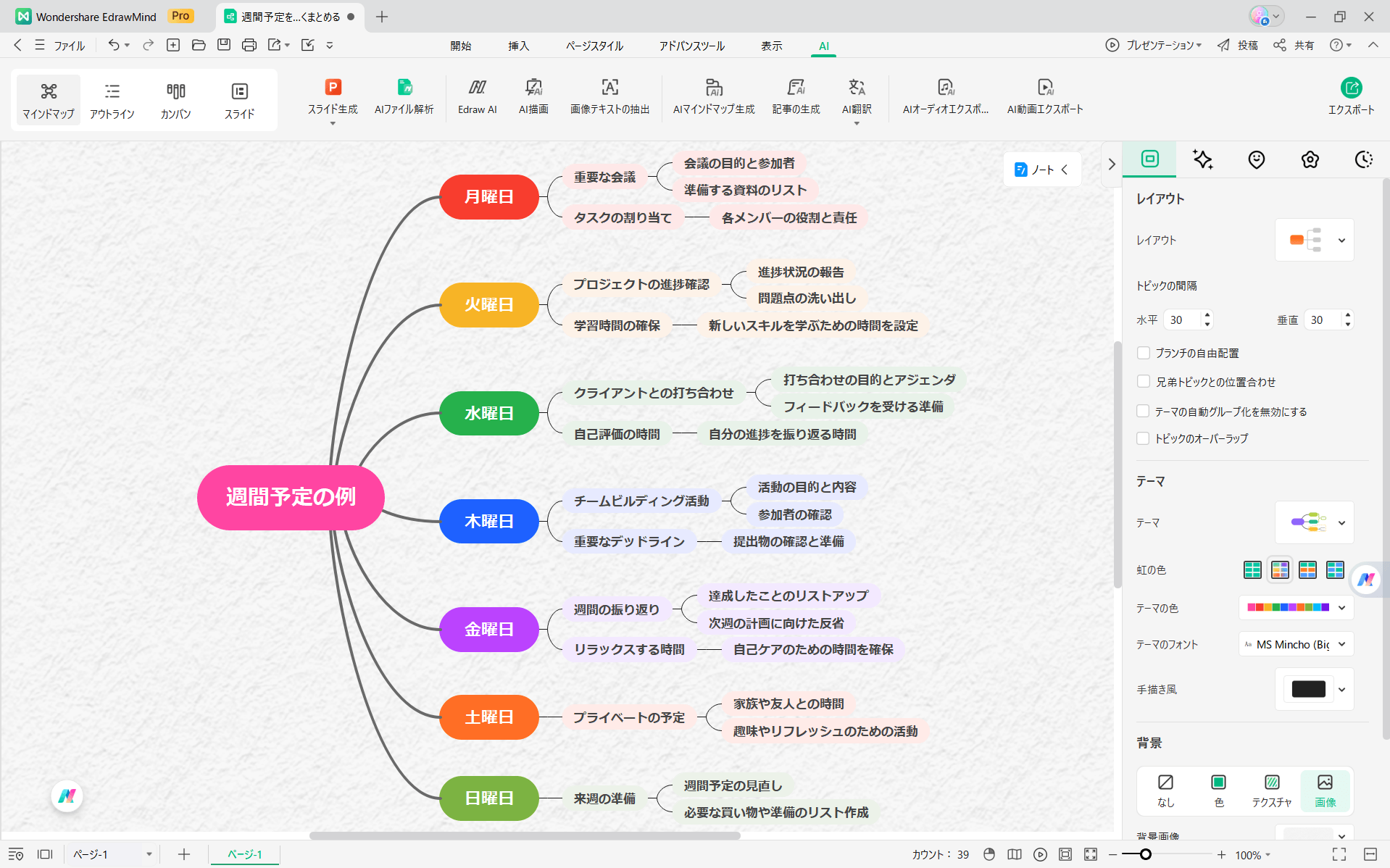Click the print icon
Screen dimensions: 1390x868
click(x=249, y=45)
